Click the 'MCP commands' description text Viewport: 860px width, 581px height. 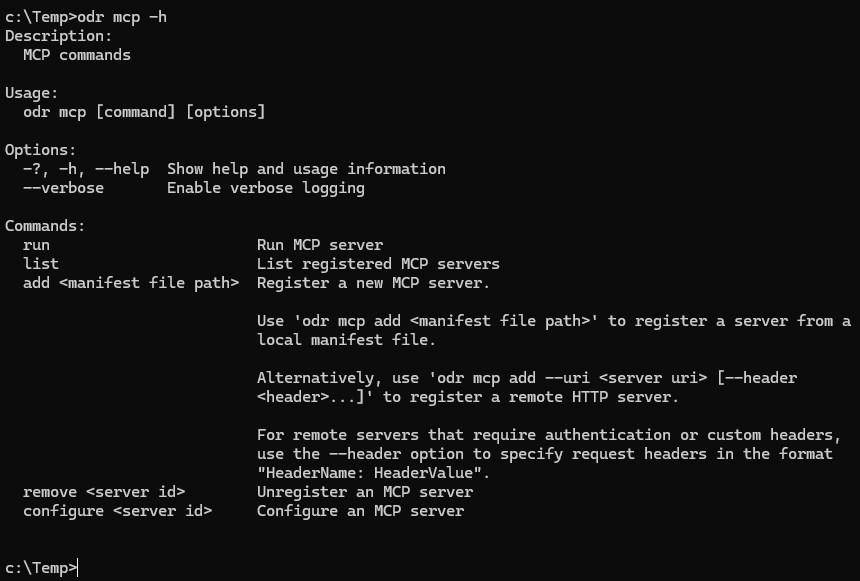tap(77, 55)
